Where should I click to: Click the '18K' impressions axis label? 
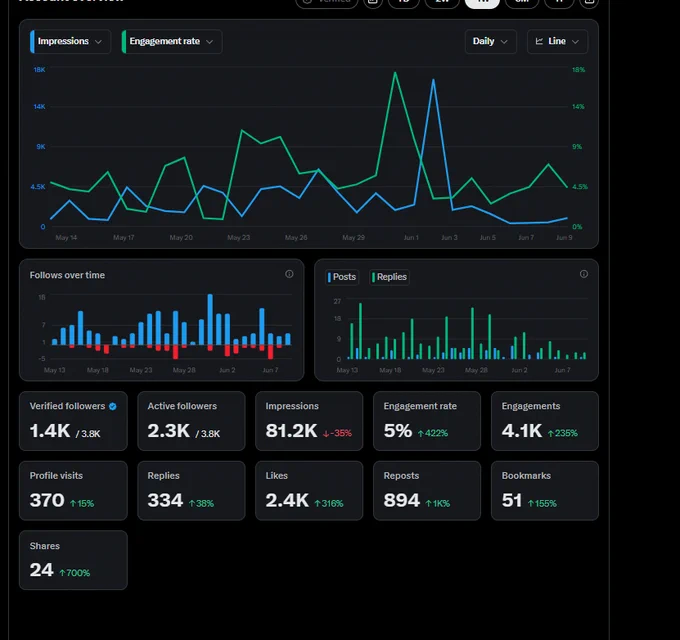click(39, 70)
